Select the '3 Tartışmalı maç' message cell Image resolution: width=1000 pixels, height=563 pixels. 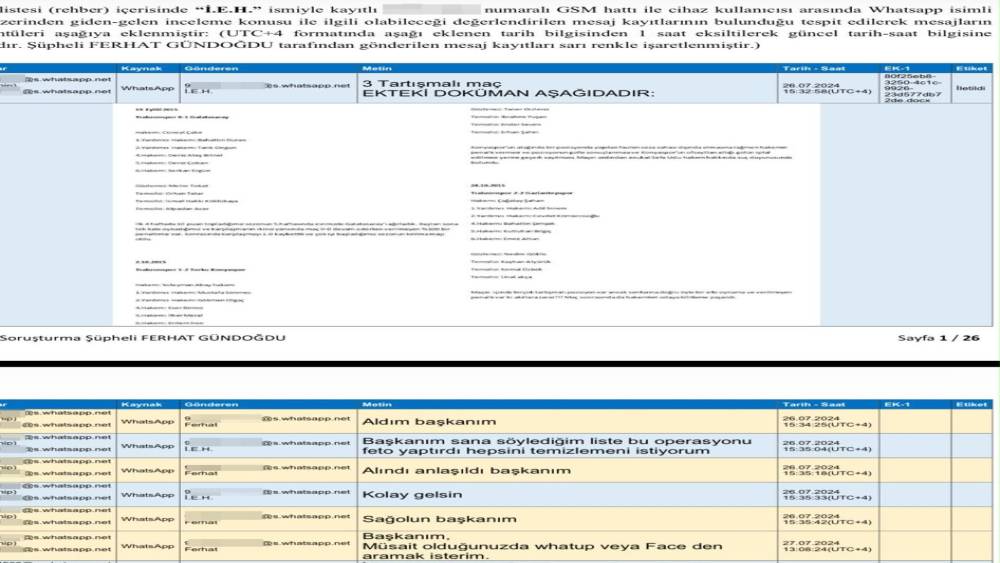(568, 88)
